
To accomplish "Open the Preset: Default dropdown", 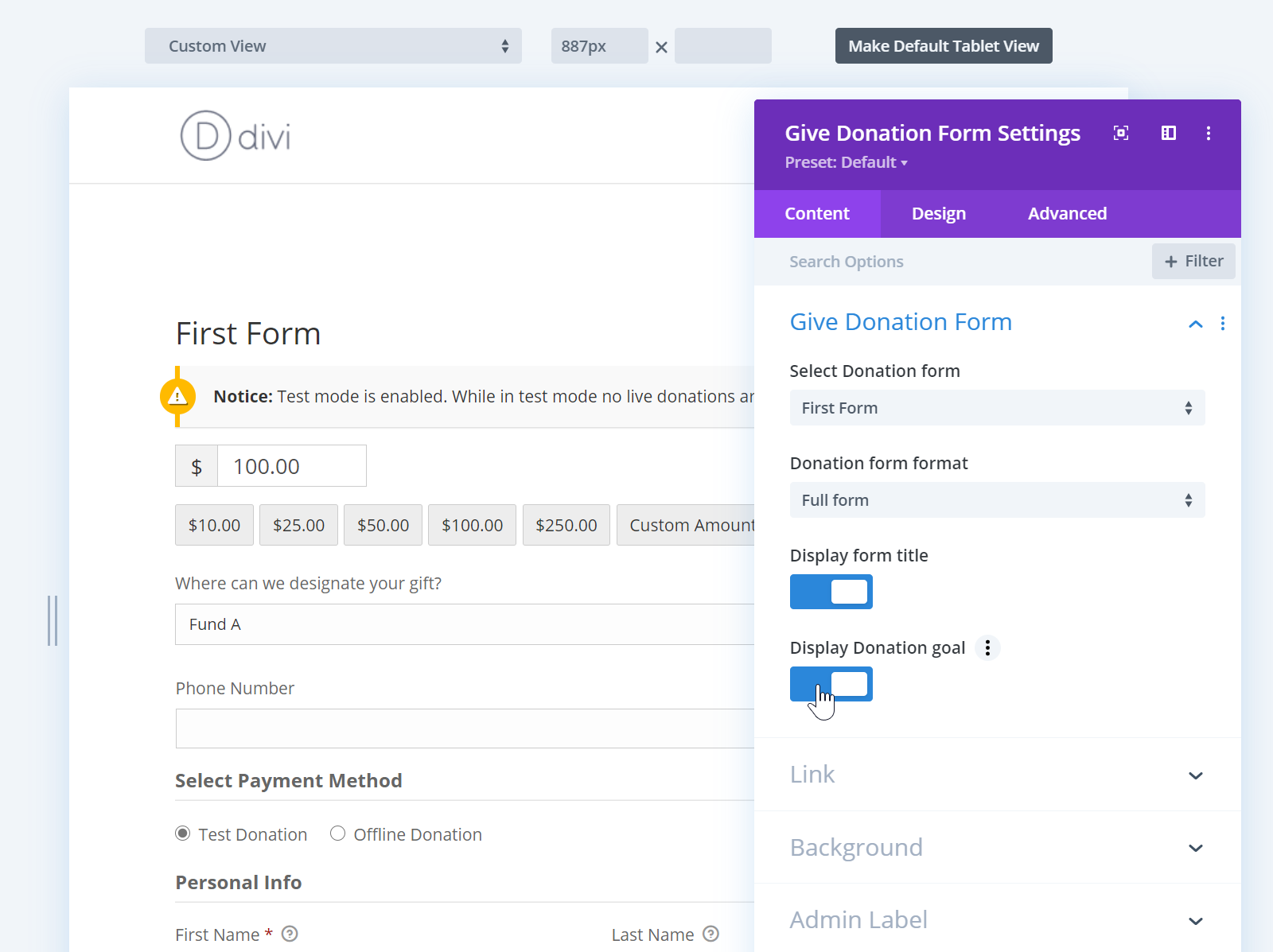I will pos(846,162).
